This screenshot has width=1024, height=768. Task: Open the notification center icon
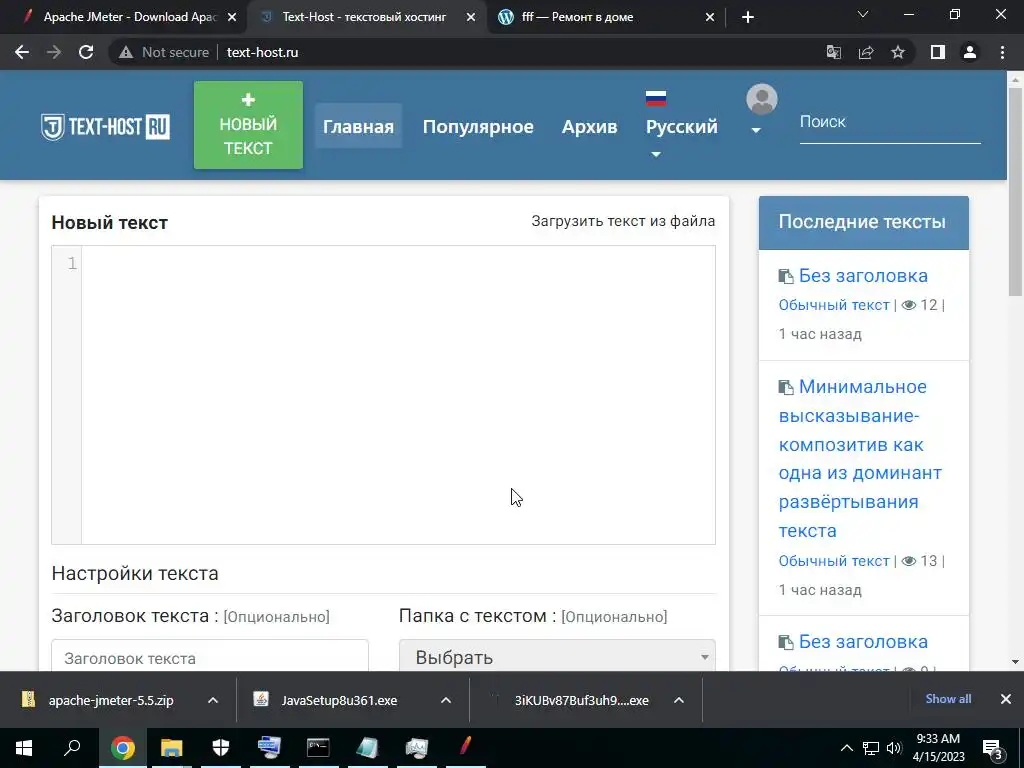click(993, 749)
